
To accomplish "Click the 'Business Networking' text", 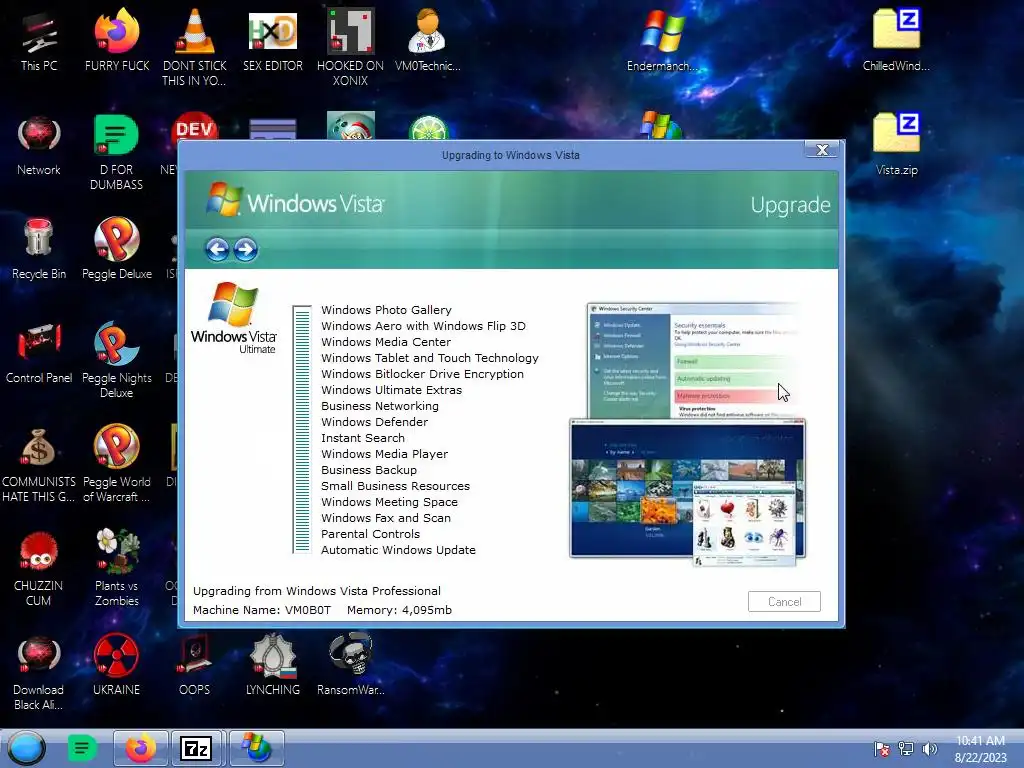I will coord(380,406).
